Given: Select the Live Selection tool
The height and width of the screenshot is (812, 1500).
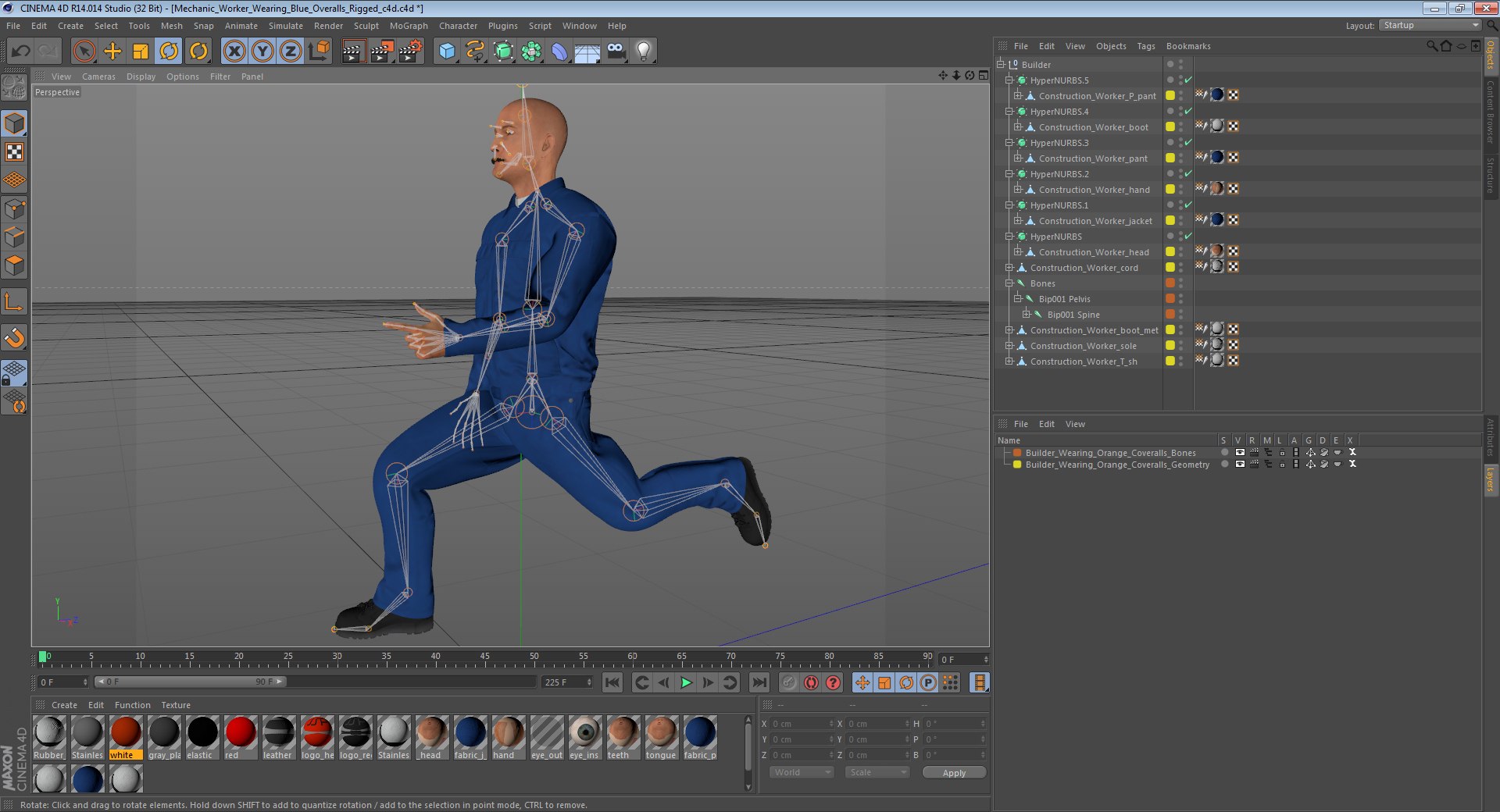Looking at the screenshot, I should point(84,52).
